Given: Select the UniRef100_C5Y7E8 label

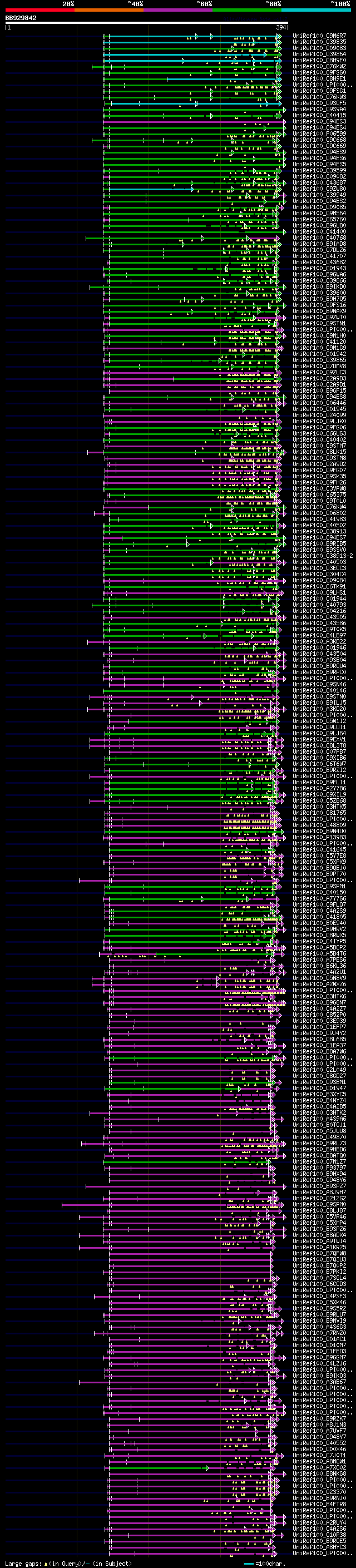Looking at the screenshot, I should [319, 855].
